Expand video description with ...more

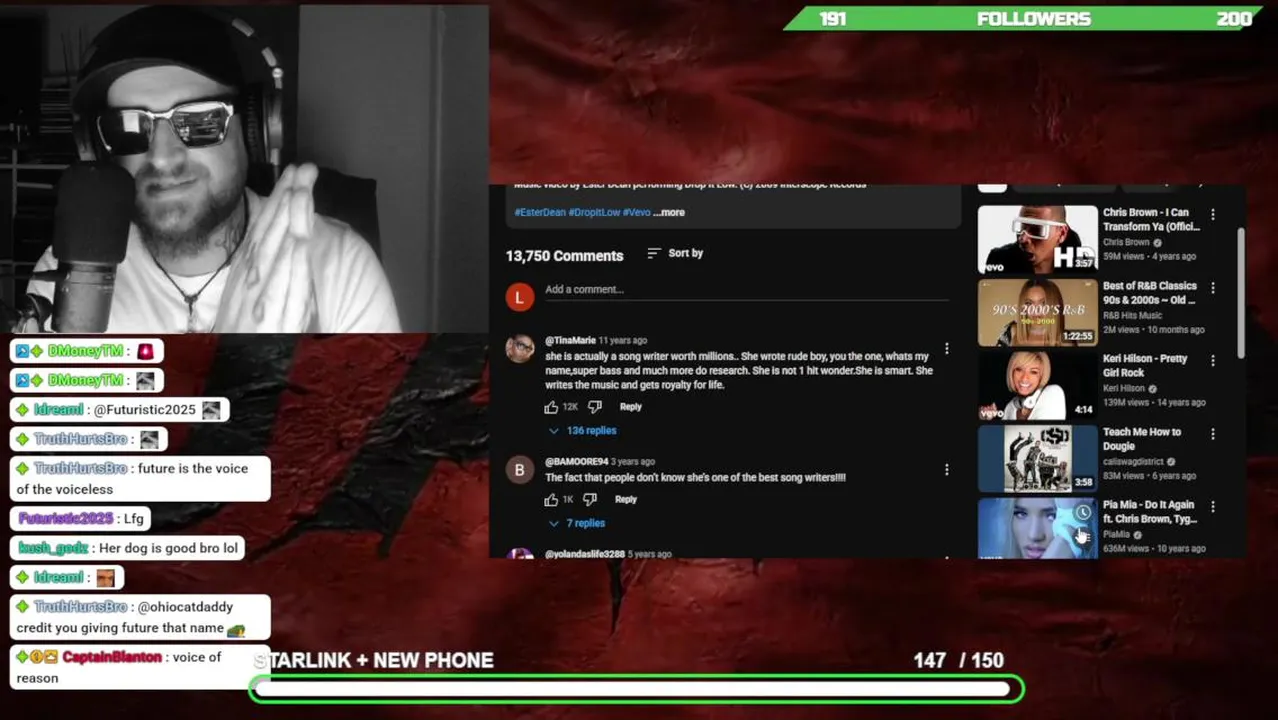[669, 212]
